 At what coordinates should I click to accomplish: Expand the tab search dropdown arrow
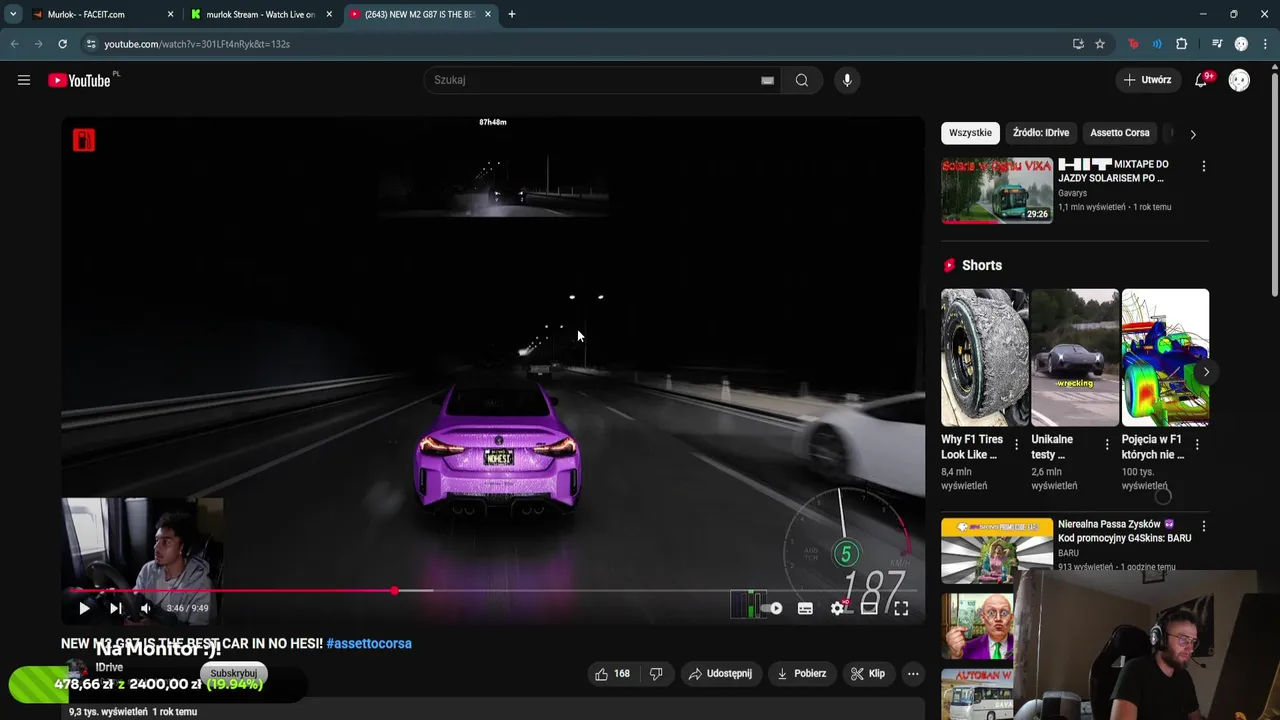point(12,14)
